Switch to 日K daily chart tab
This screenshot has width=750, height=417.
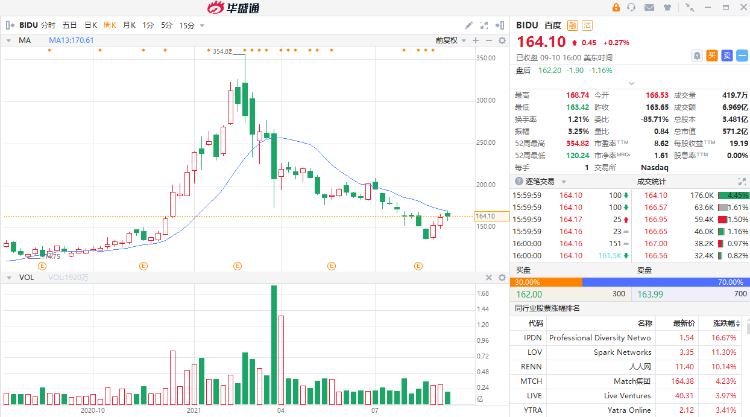coord(91,24)
